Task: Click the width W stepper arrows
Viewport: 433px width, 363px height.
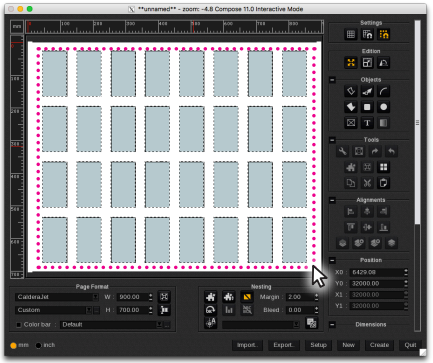Action: 151,297
